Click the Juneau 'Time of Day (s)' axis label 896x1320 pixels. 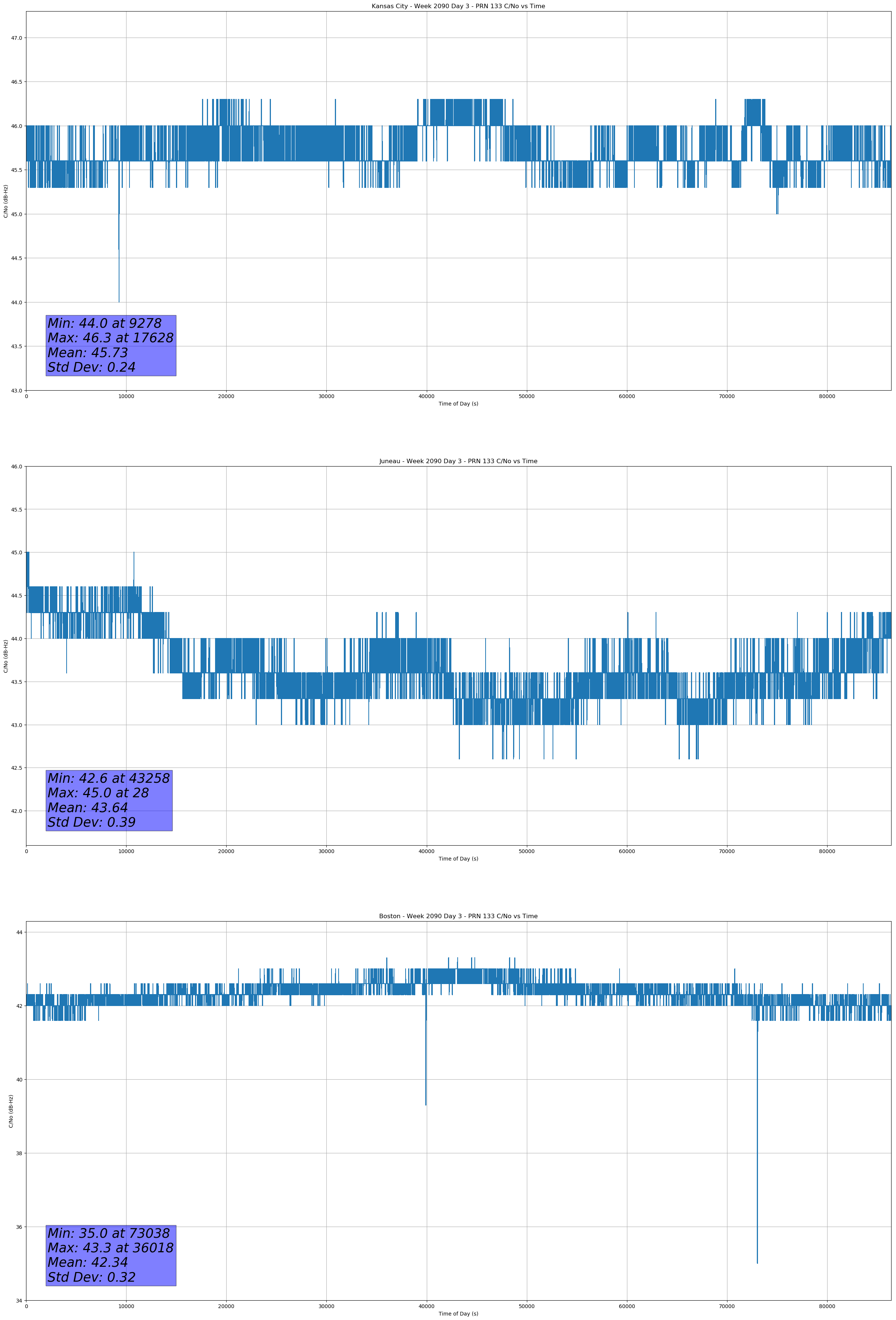[458, 859]
